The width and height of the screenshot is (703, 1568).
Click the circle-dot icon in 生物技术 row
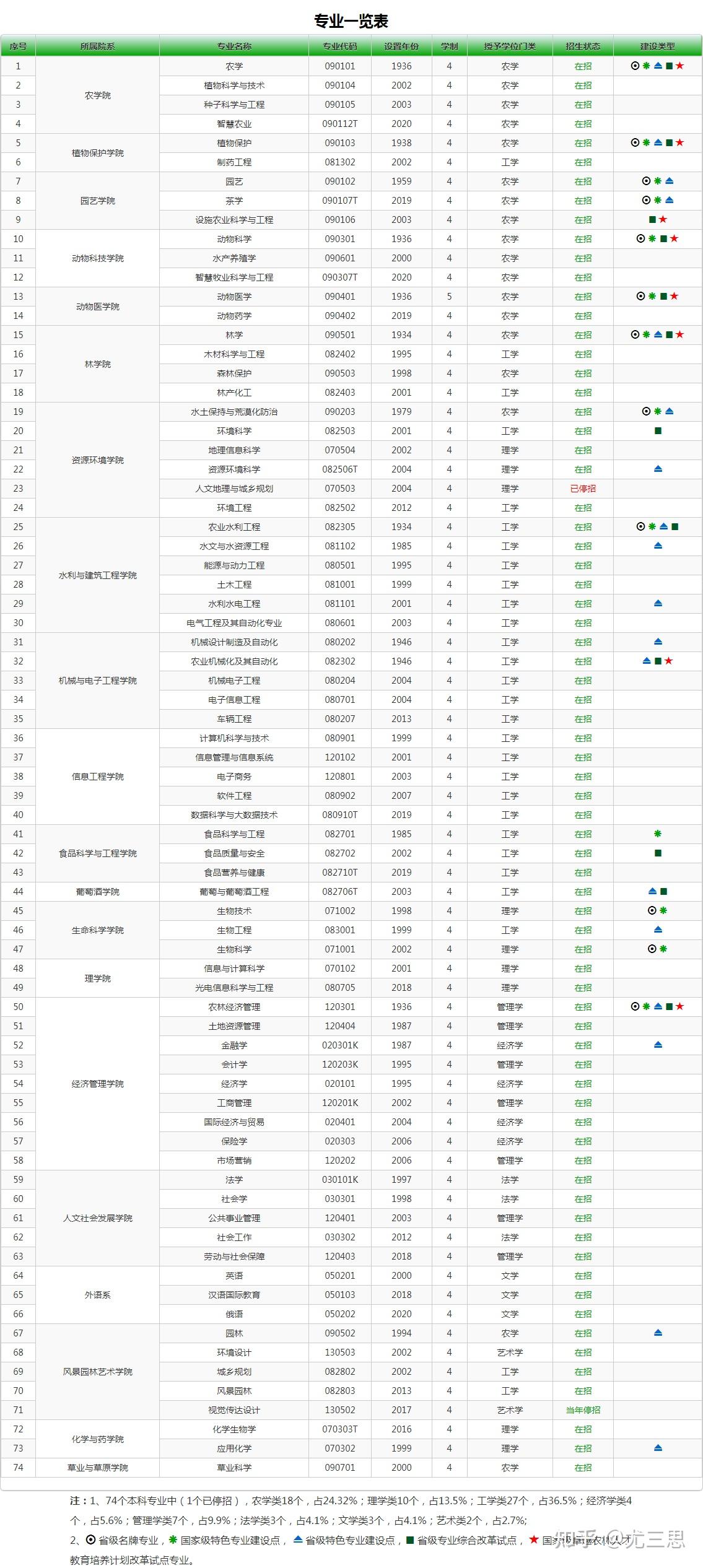(x=652, y=910)
